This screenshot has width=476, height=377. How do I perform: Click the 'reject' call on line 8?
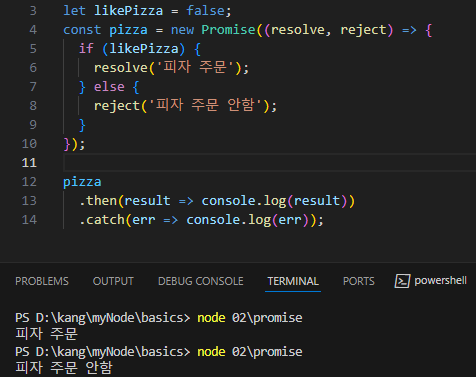[117, 106]
